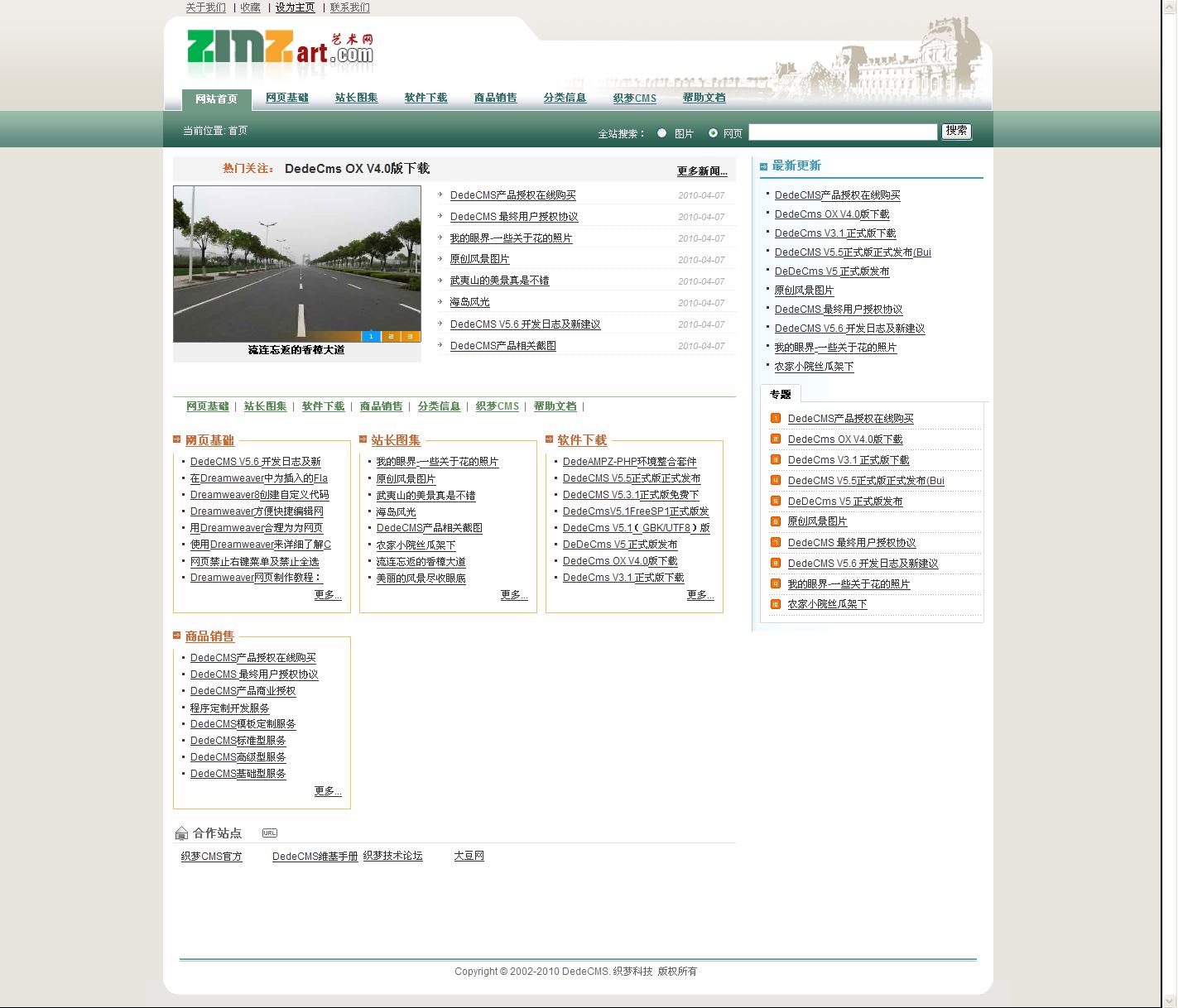Open the 联系我们 link at the top

click(x=350, y=7)
